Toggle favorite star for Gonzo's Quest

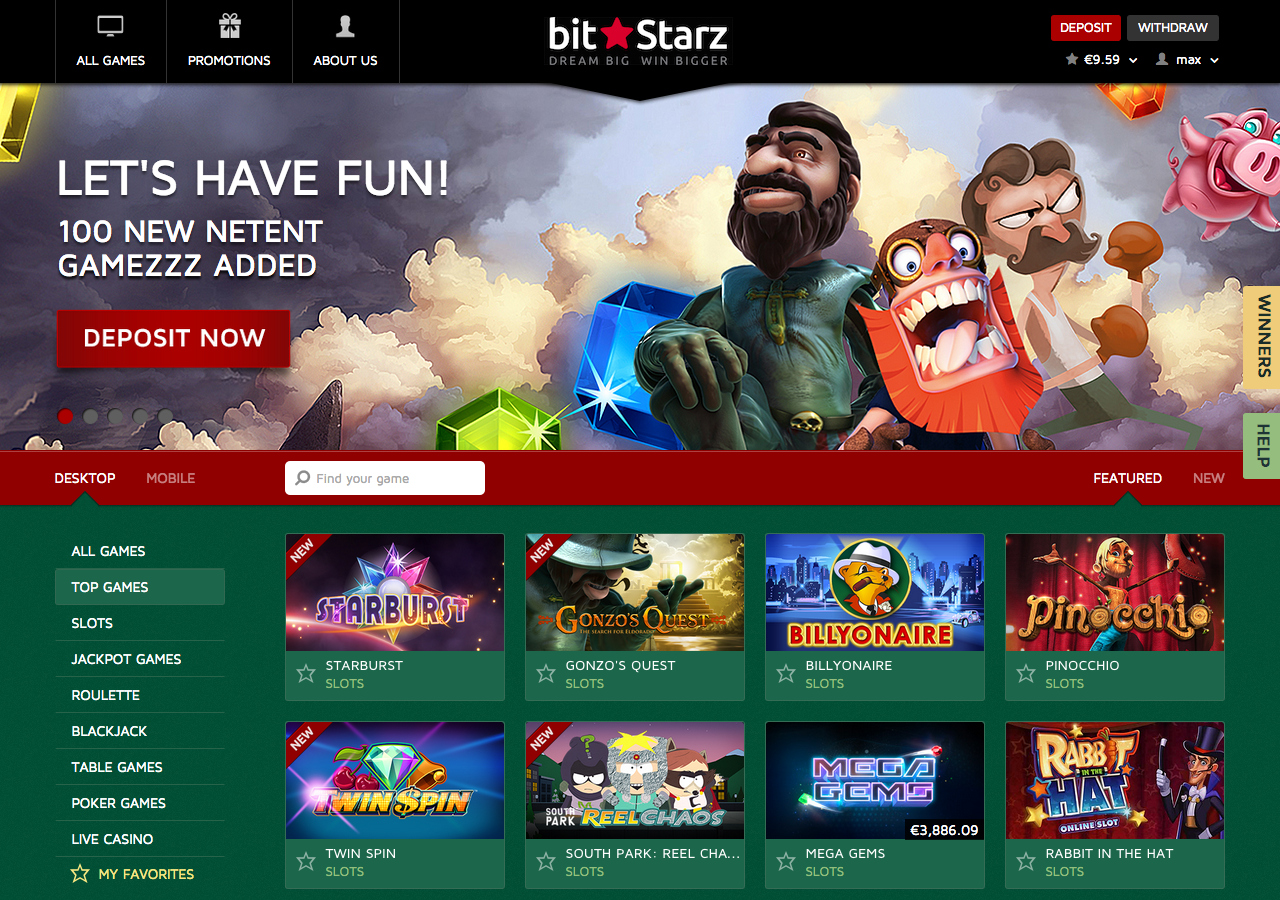tap(546, 674)
